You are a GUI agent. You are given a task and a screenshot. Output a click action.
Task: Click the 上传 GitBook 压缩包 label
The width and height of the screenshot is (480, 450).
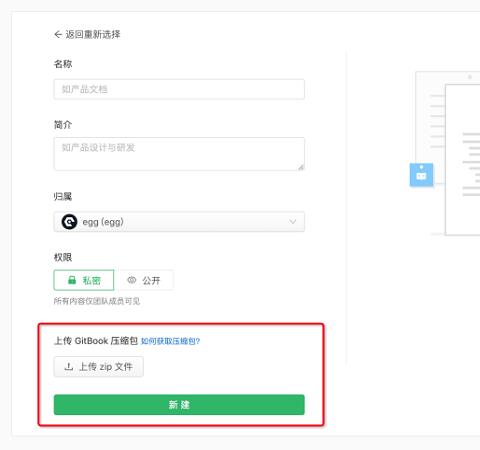coord(96,341)
